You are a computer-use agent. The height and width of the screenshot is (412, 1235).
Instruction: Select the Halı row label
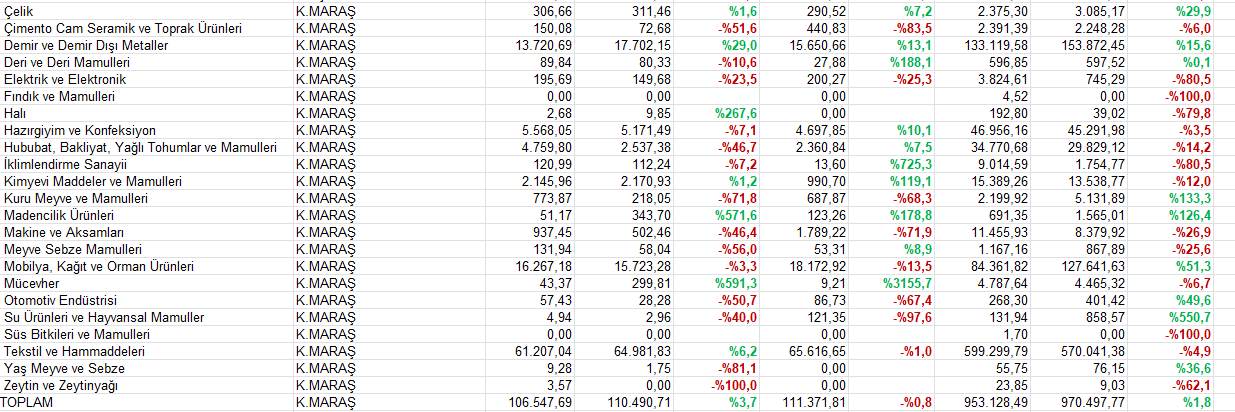click(15, 113)
